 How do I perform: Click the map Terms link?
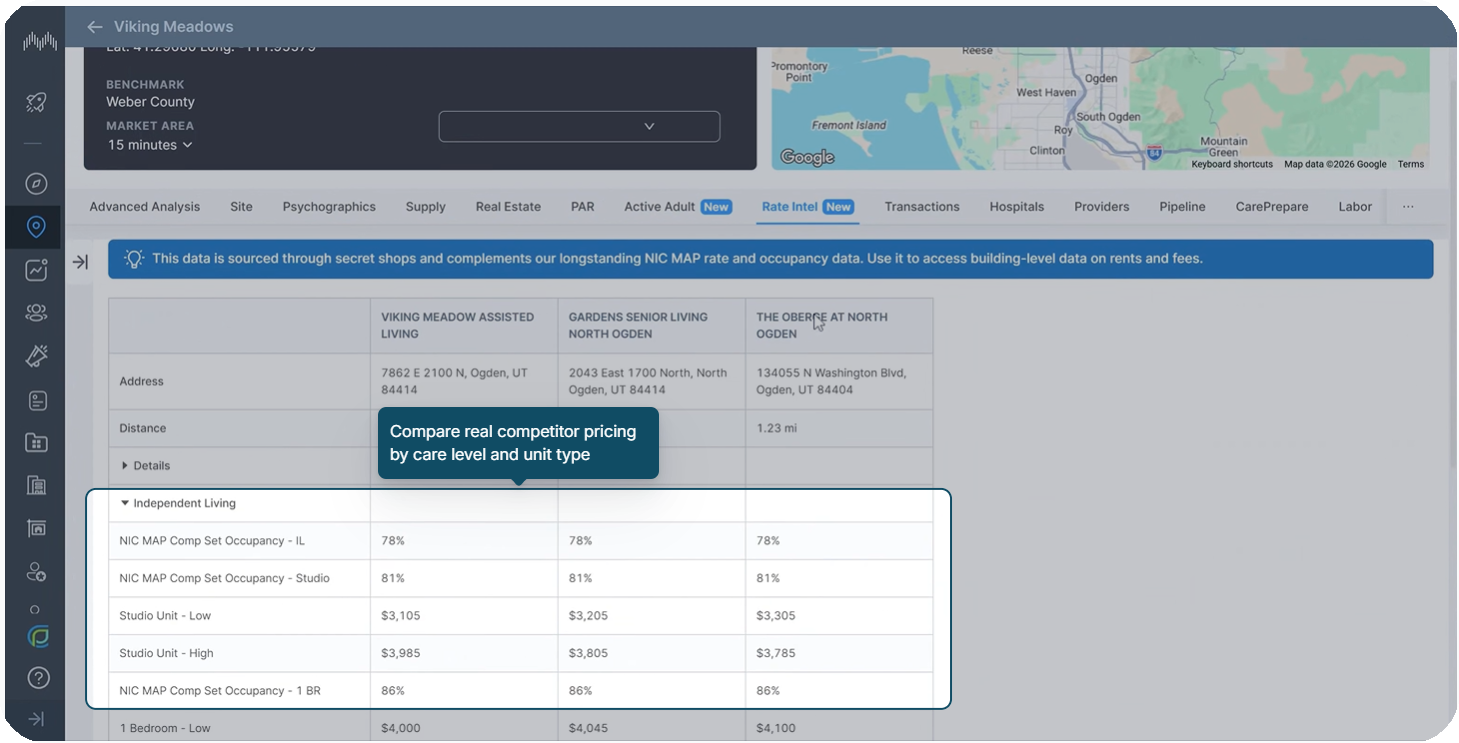[x=1410, y=164]
